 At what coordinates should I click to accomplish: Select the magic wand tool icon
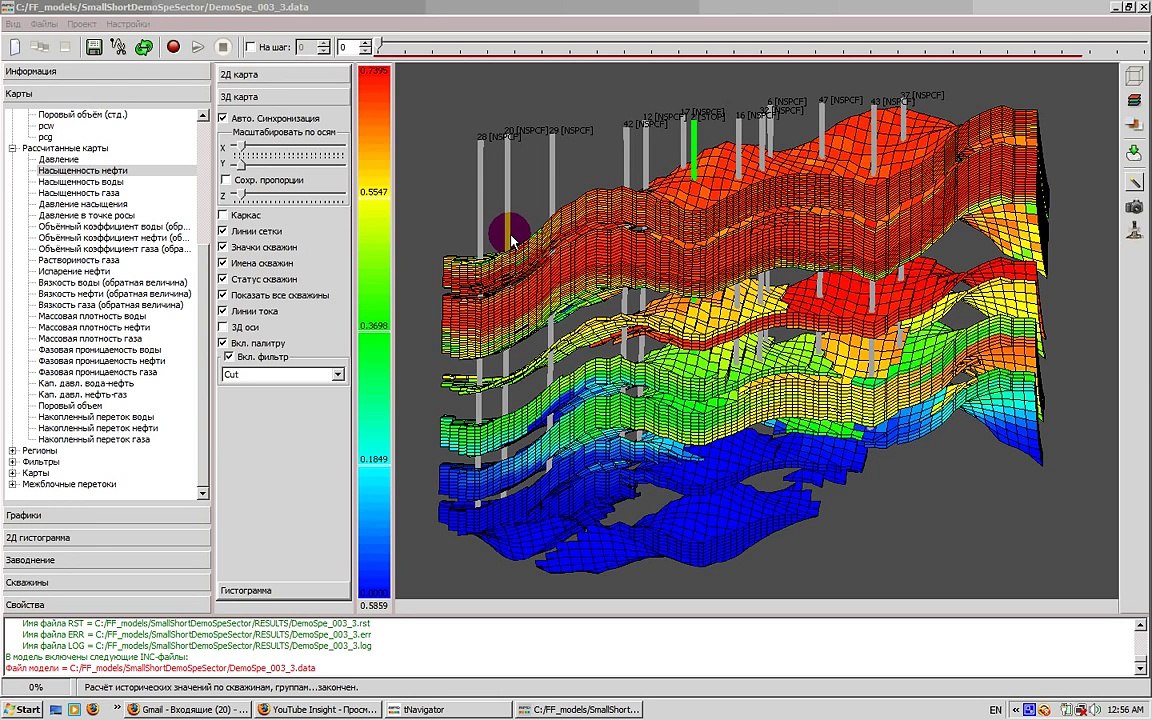tap(1134, 182)
